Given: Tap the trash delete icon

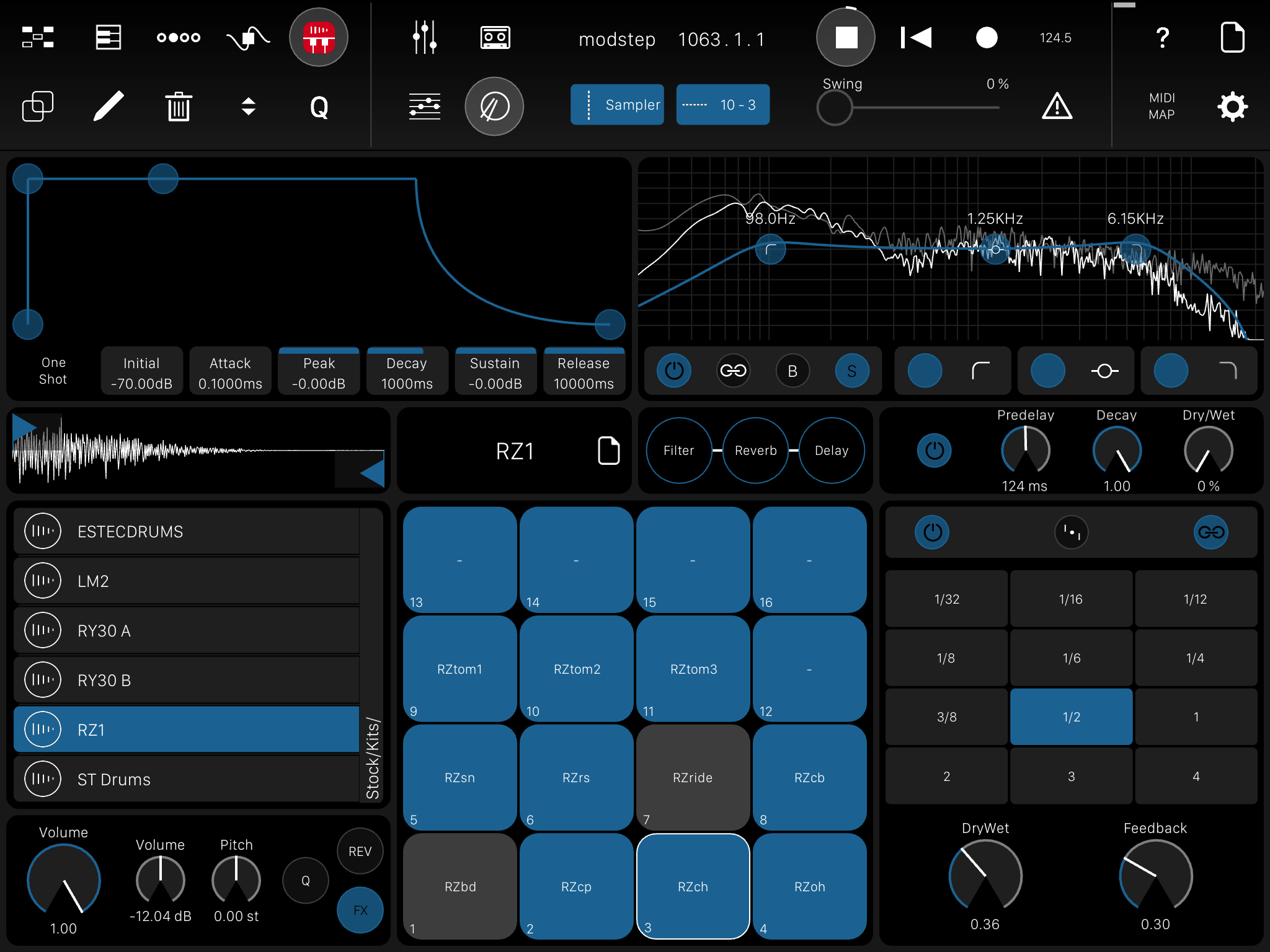Looking at the screenshot, I should [x=178, y=107].
